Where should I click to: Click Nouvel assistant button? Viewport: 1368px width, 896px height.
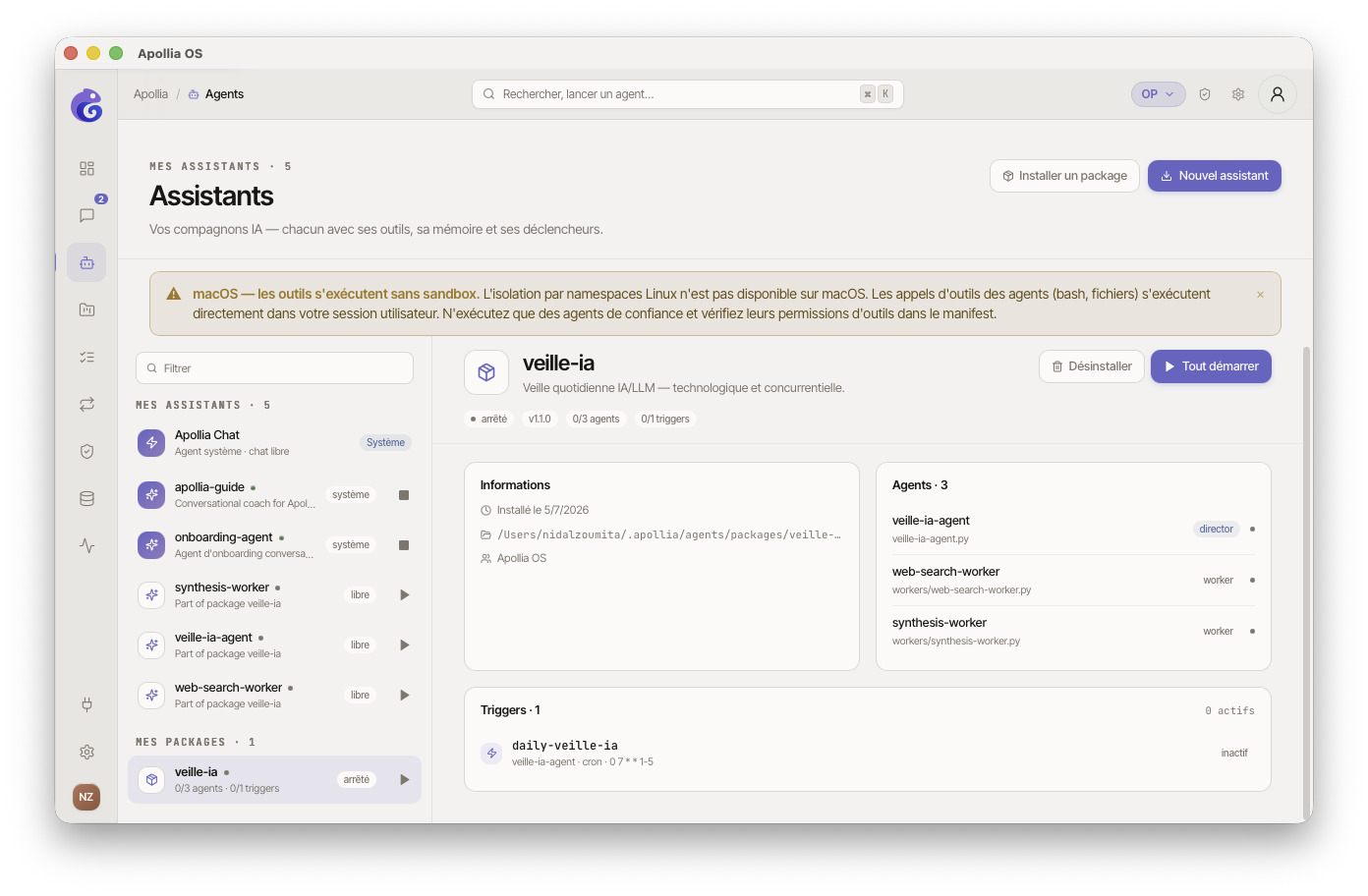1214,176
